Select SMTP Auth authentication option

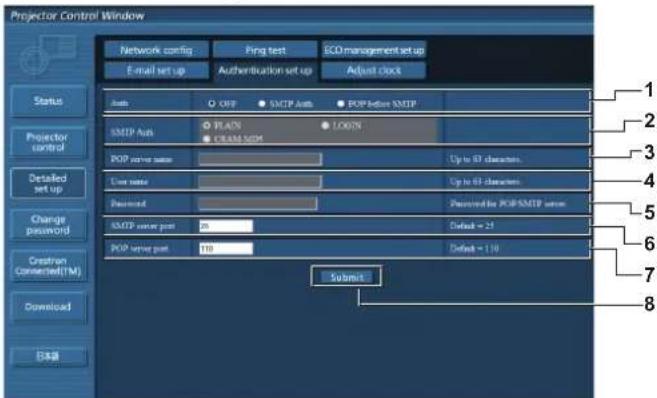[x=262, y=103]
